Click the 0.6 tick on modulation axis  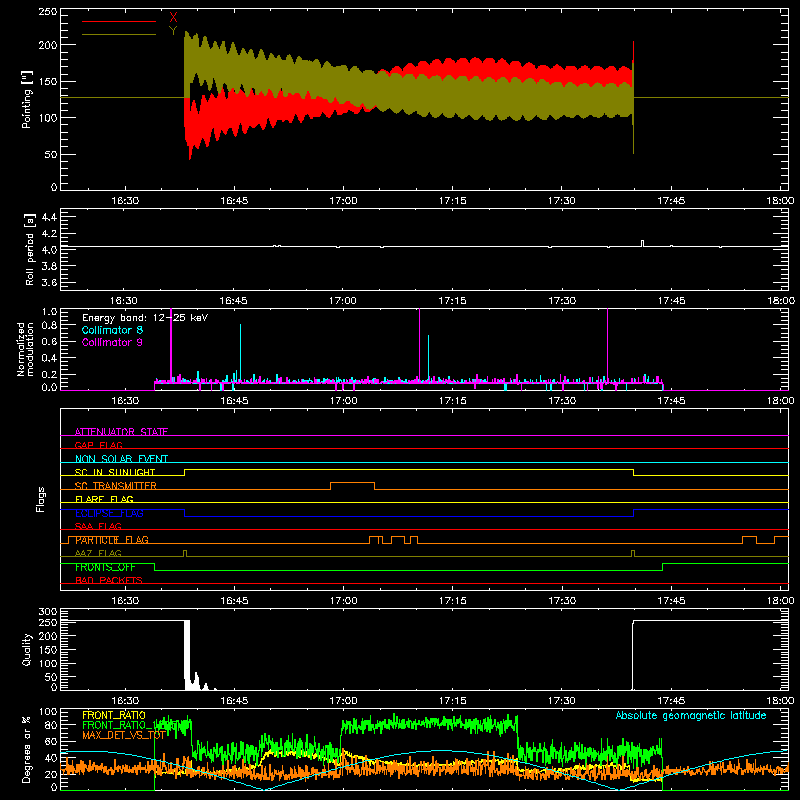click(49, 342)
